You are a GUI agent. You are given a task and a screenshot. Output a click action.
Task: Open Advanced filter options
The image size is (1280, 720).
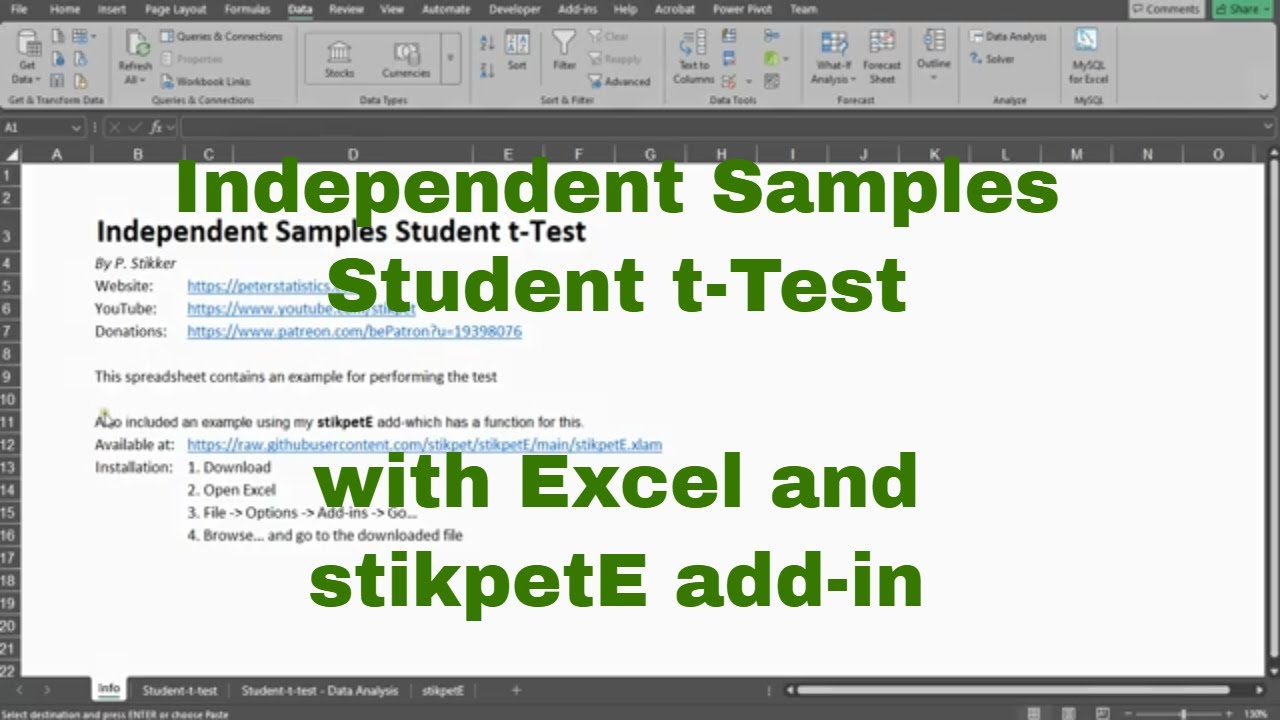point(618,82)
